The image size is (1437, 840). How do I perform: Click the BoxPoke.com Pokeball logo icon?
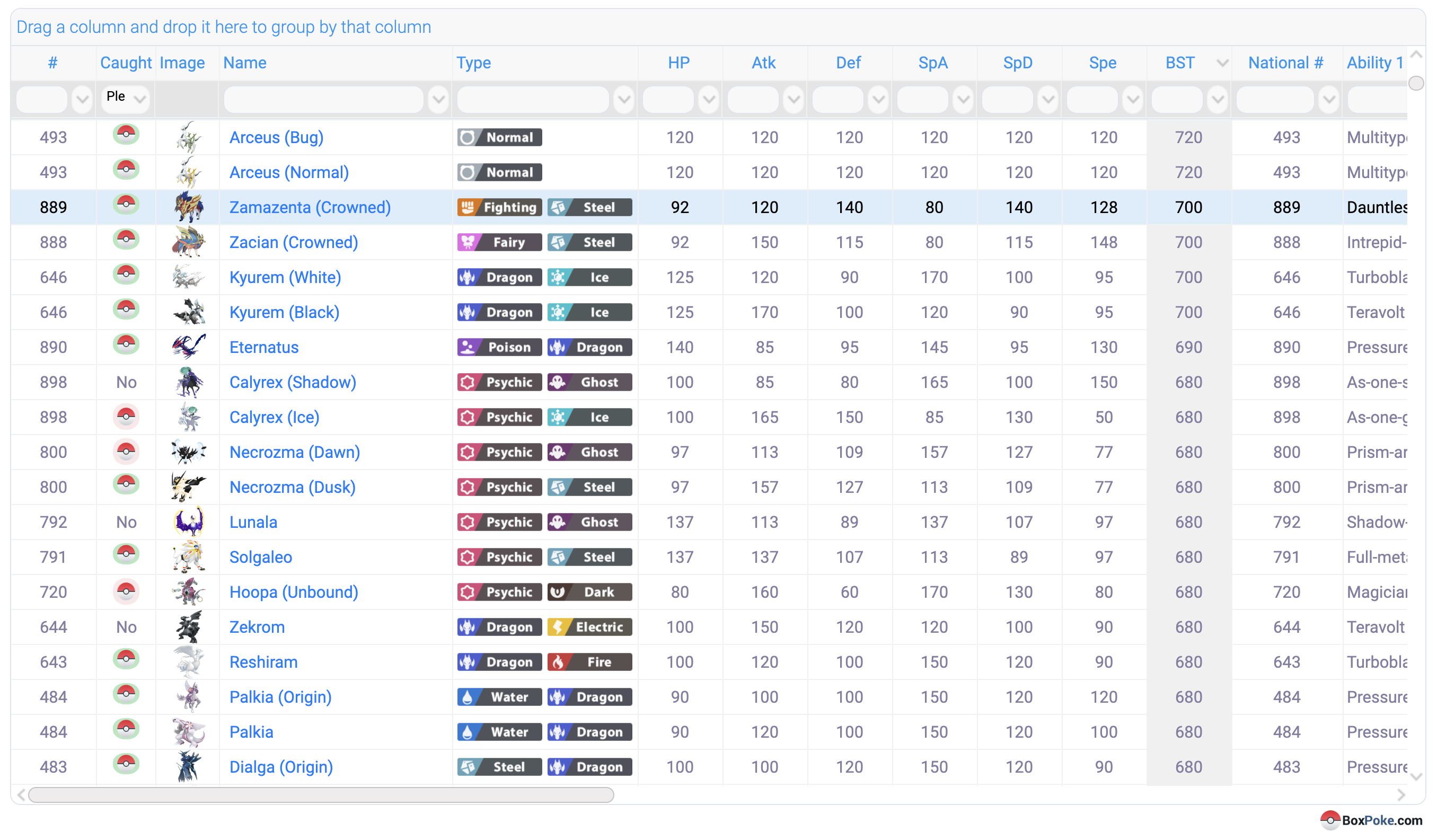point(1330,820)
